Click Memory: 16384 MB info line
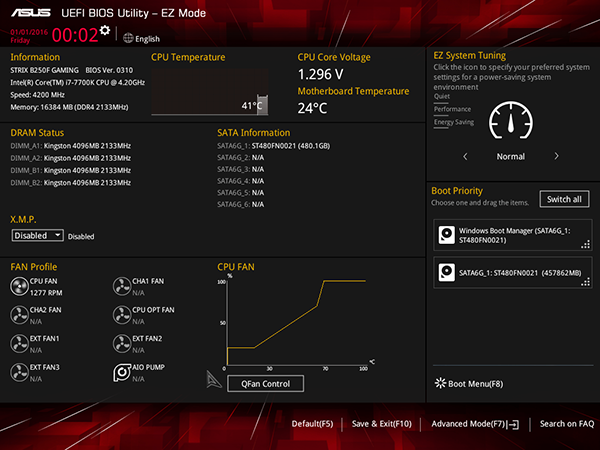The width and height of the screenshot is (600, 450). tap(69, 107)
